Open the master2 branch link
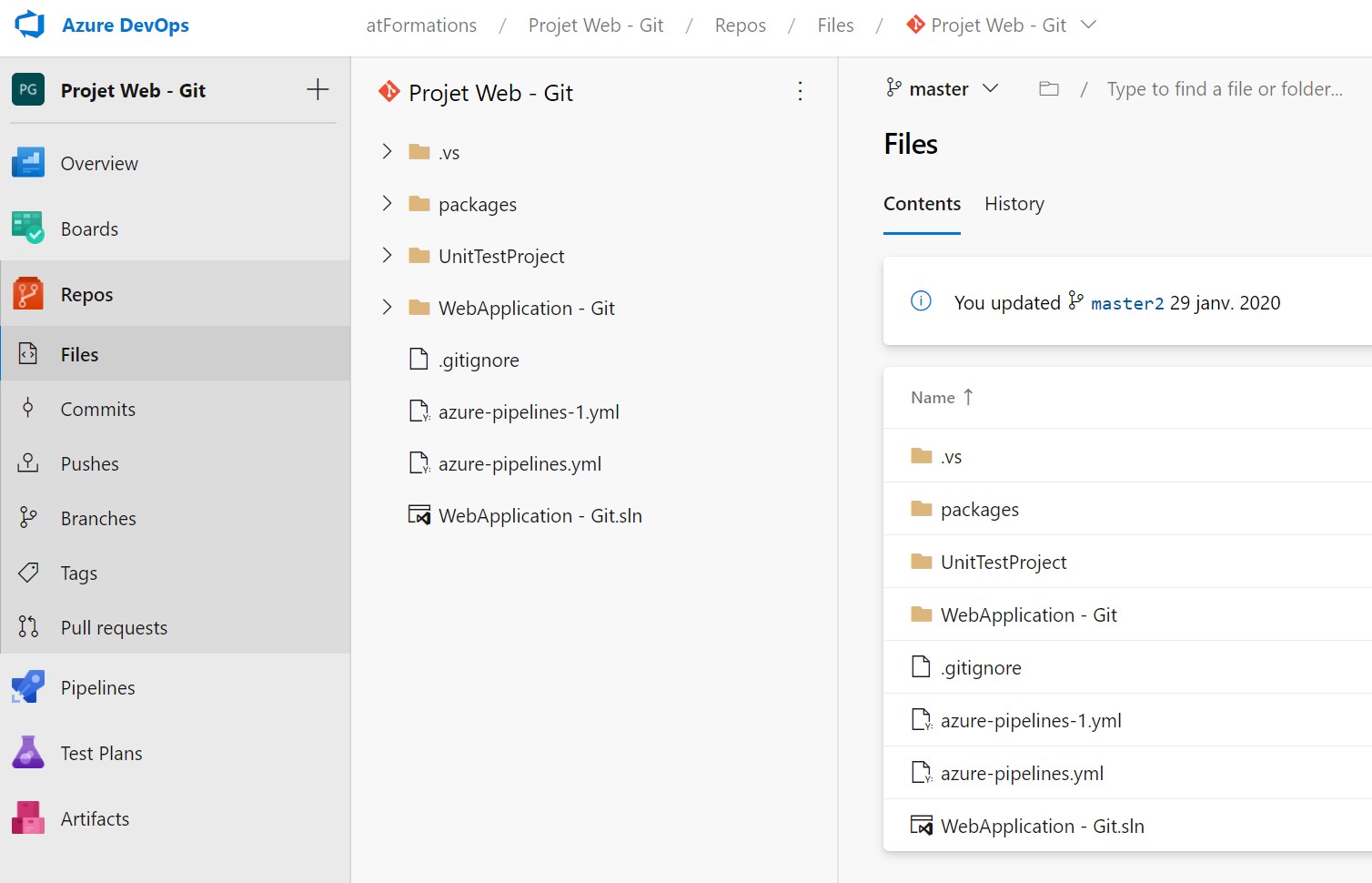 [1126, 303]
